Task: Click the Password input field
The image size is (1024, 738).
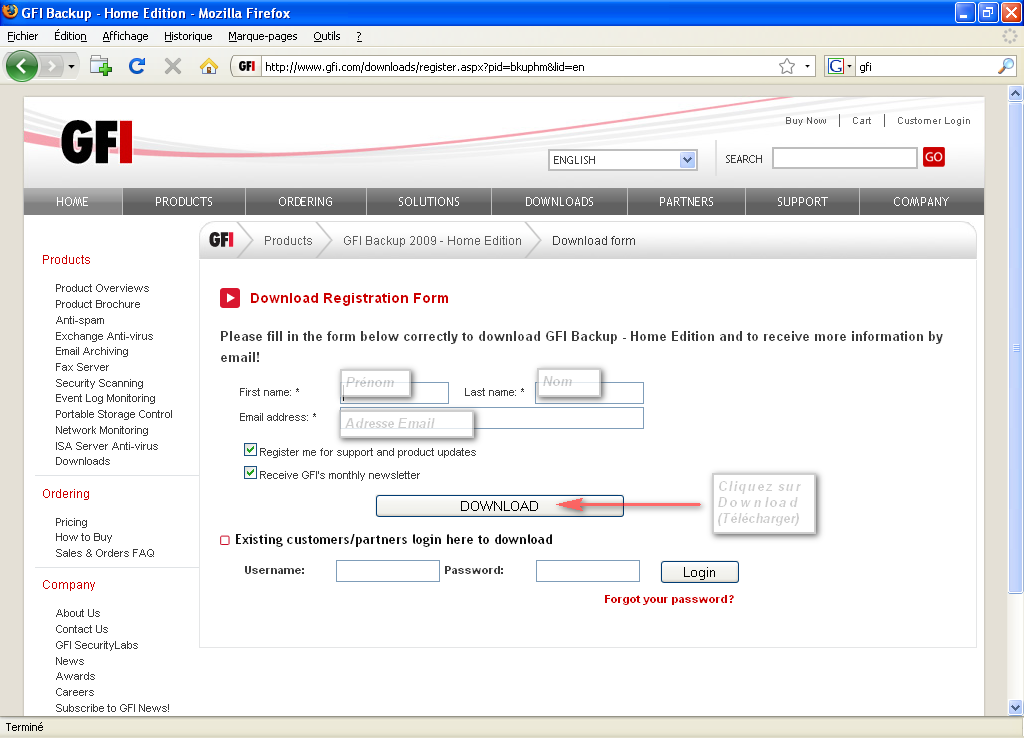Action: click(x=588, y=571)
